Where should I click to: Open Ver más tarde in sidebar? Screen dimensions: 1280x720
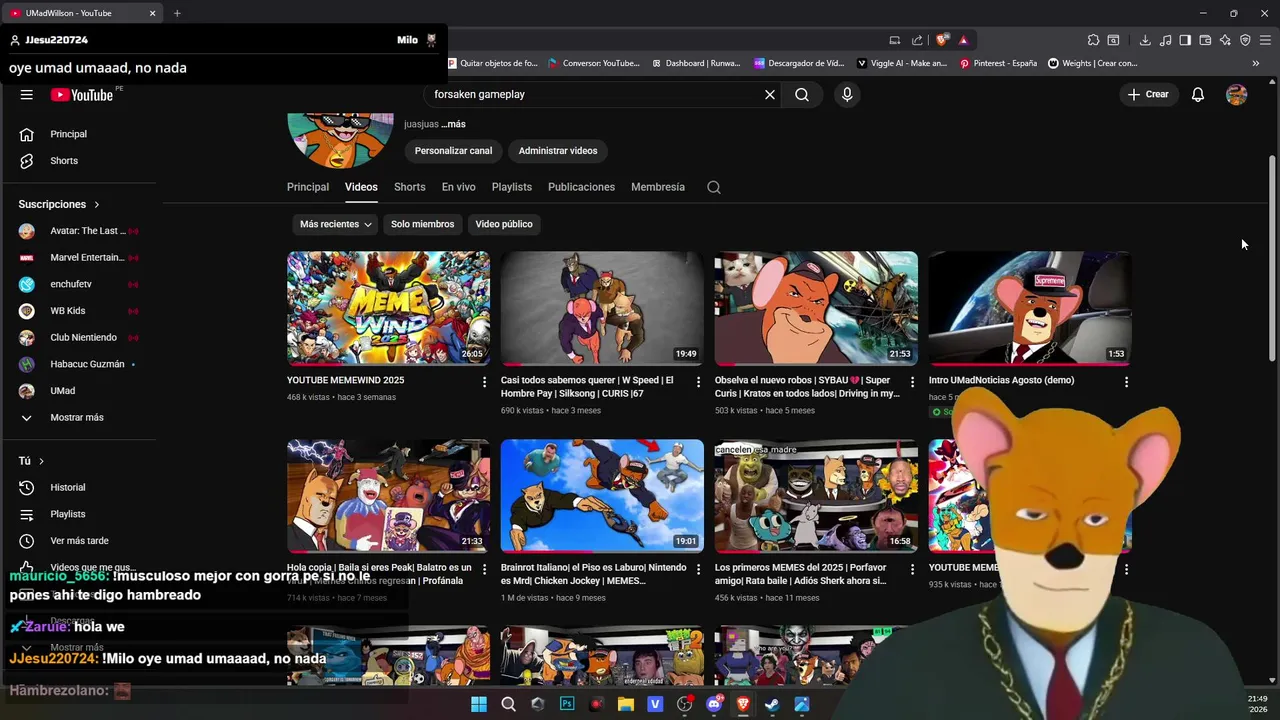77,541
